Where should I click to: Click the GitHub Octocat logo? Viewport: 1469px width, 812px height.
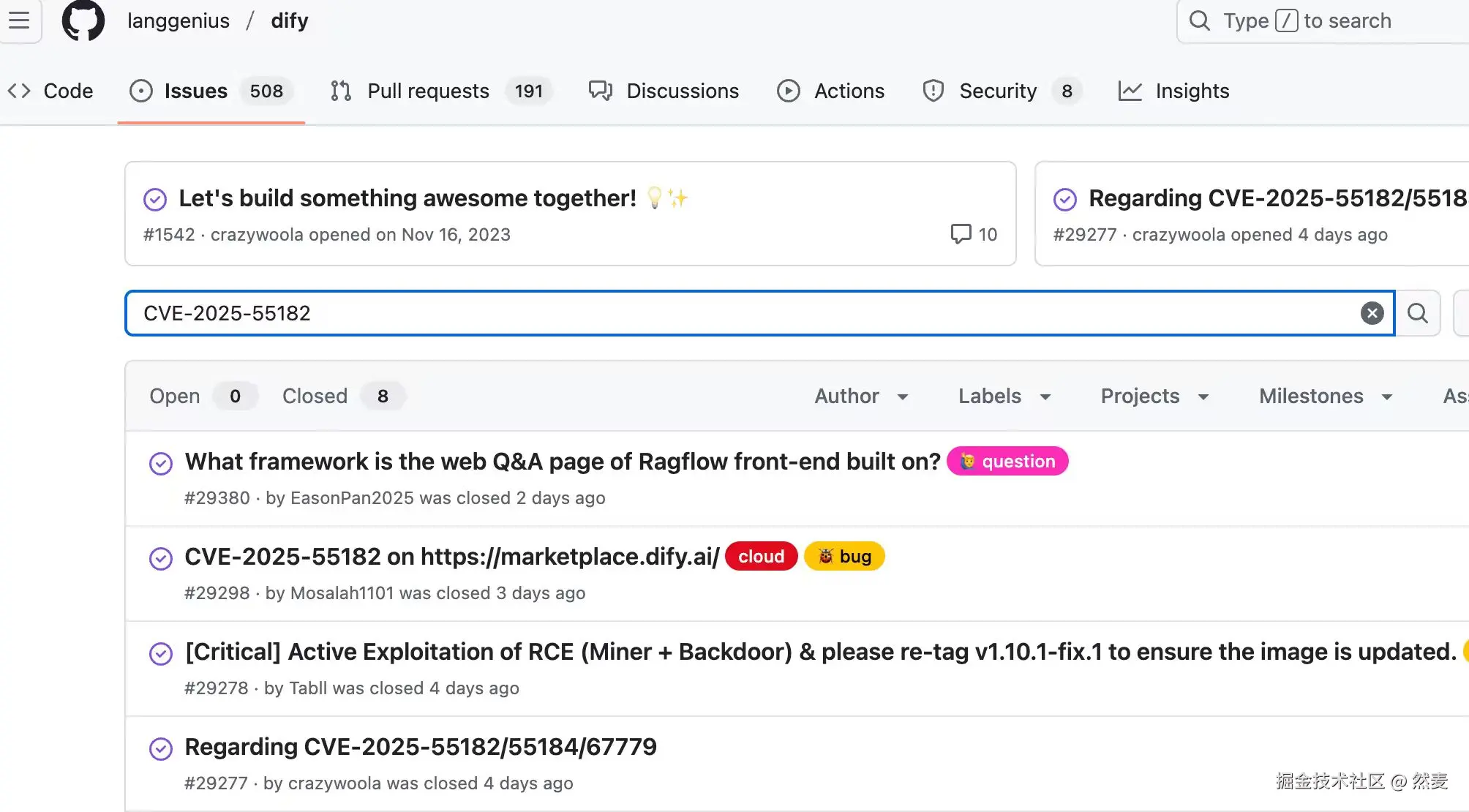(x=83, y=20)
